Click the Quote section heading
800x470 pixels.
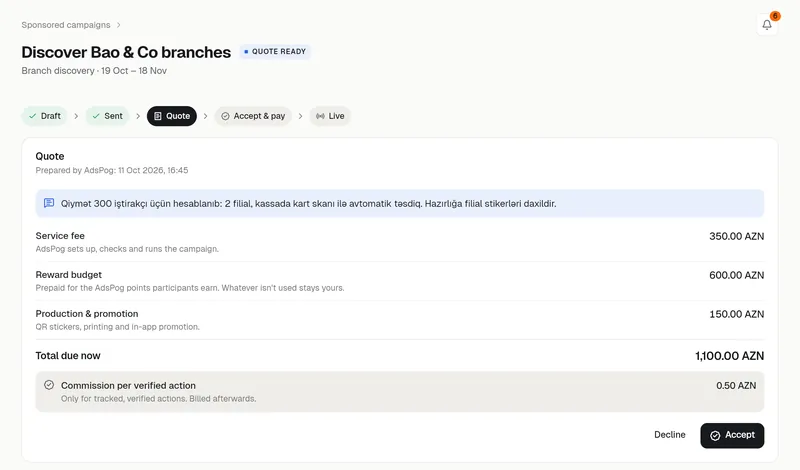pyautogui.click(x=50, y=156)
